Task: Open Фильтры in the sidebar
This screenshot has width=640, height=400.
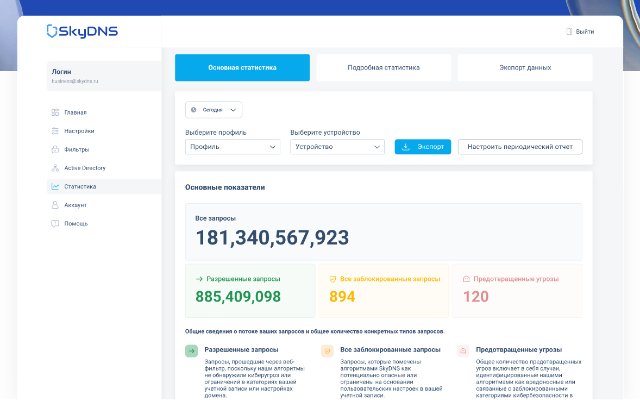Action: [104, 149]
